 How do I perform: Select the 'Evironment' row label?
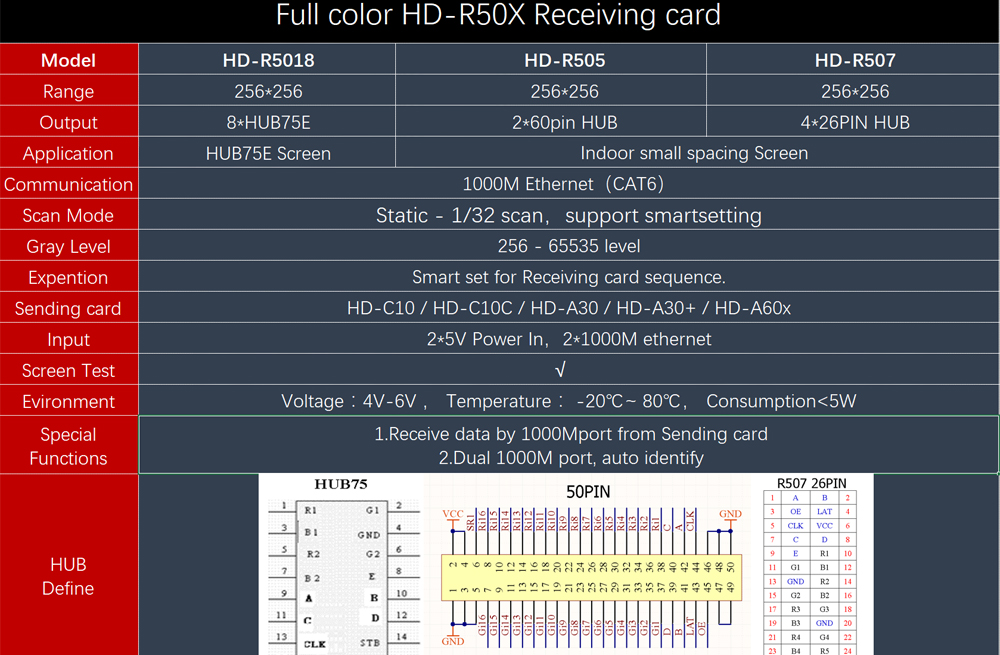click(69, 402)
